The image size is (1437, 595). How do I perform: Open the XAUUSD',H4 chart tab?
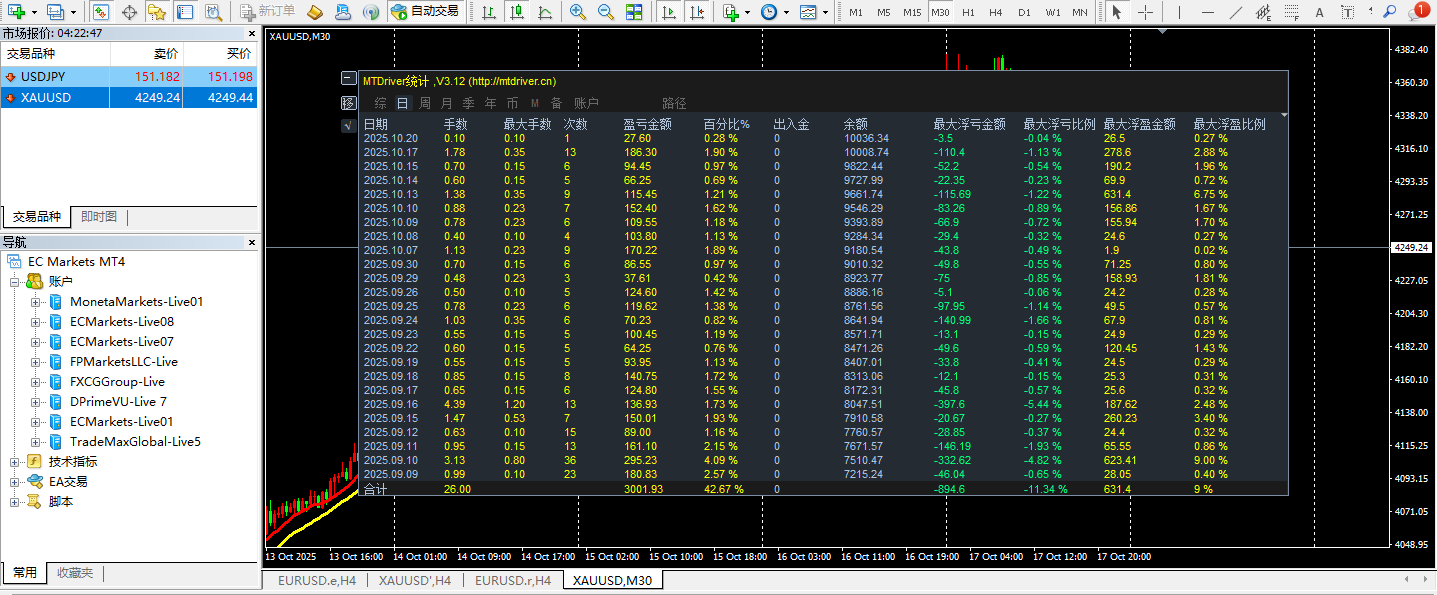pos(415,580)
